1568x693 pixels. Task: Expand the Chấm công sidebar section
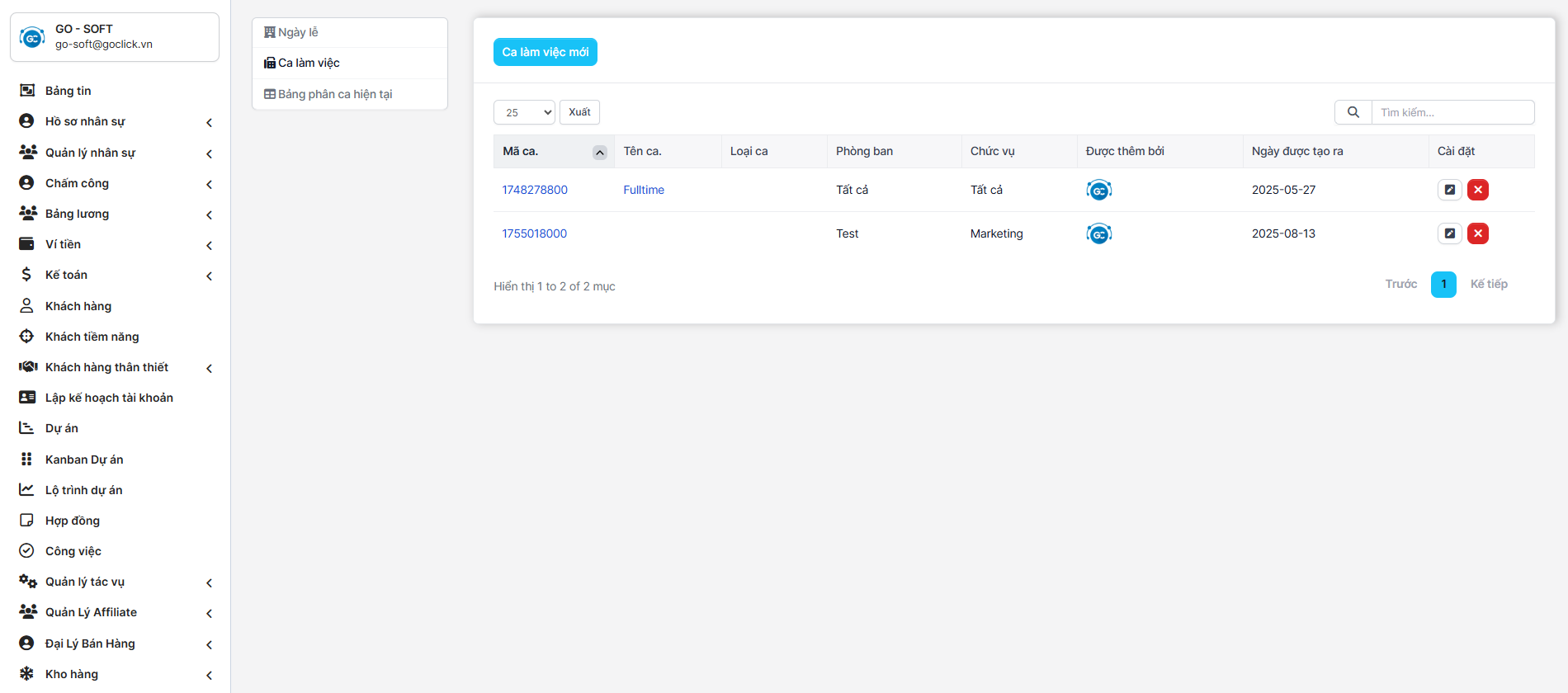(77, 183)
